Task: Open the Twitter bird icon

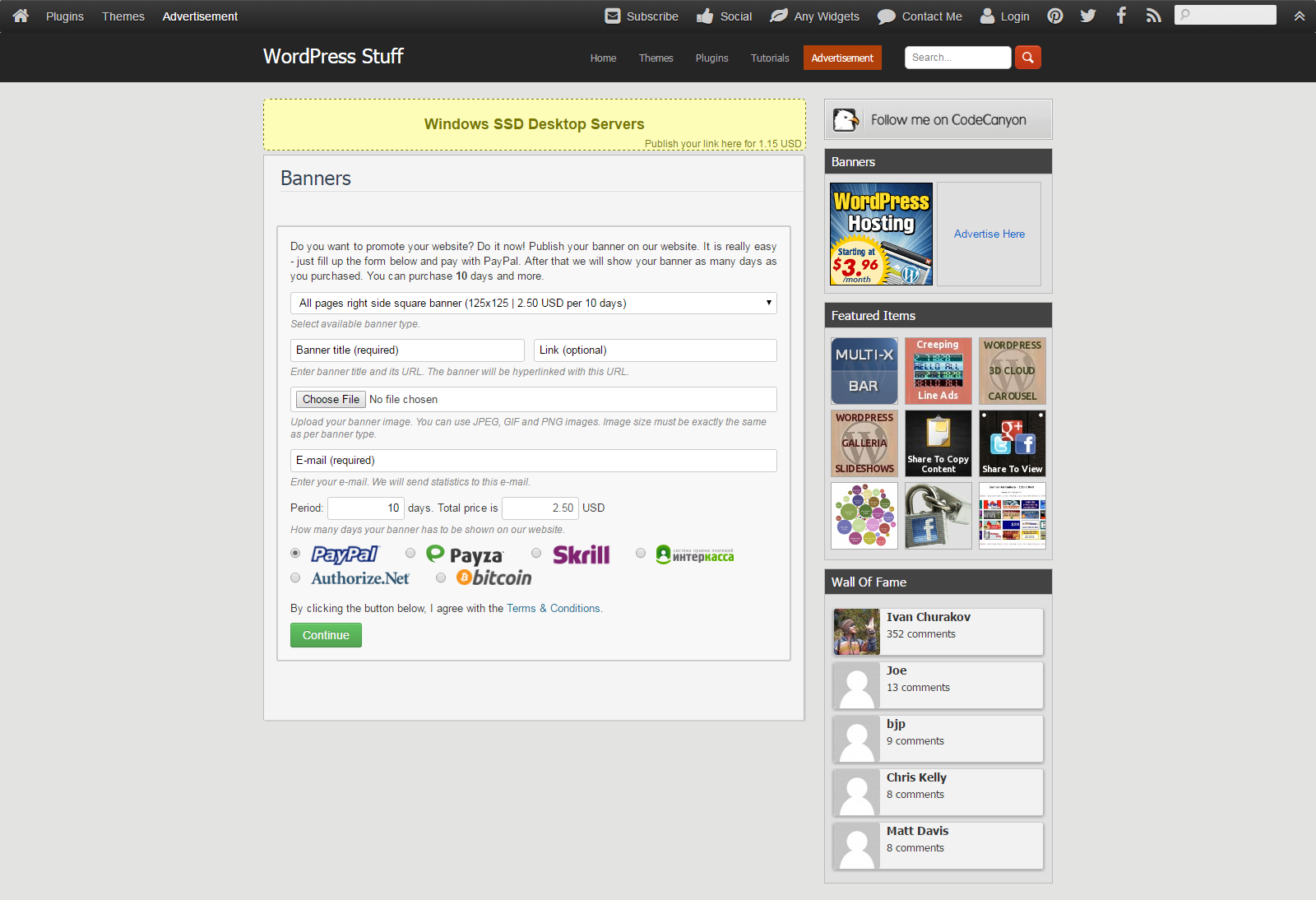Action: click(1088, 16)
